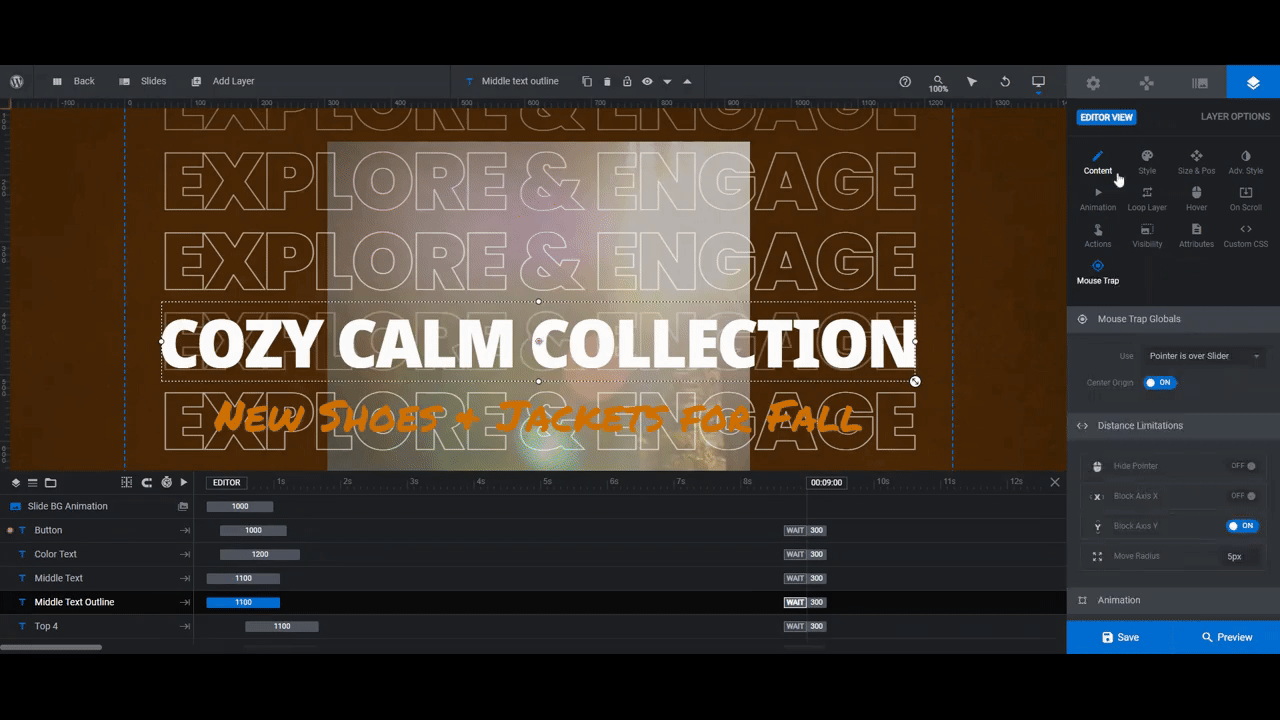1280x720 pixels.
Task: Click the 00:09:00 timeline time marker
Action: pyautogui.click(x=826, y=482)
